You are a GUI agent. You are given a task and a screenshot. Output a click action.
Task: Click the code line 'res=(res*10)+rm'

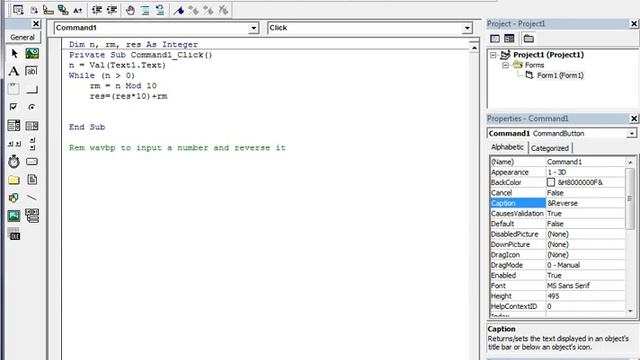point(129,96)
